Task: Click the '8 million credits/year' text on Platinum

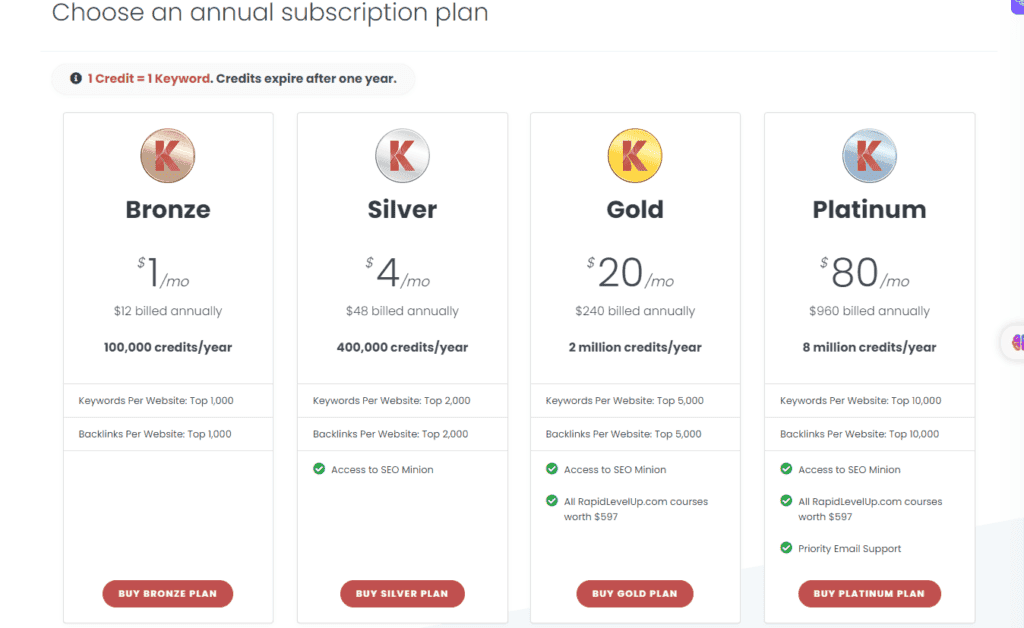Action: click(868, 345)
